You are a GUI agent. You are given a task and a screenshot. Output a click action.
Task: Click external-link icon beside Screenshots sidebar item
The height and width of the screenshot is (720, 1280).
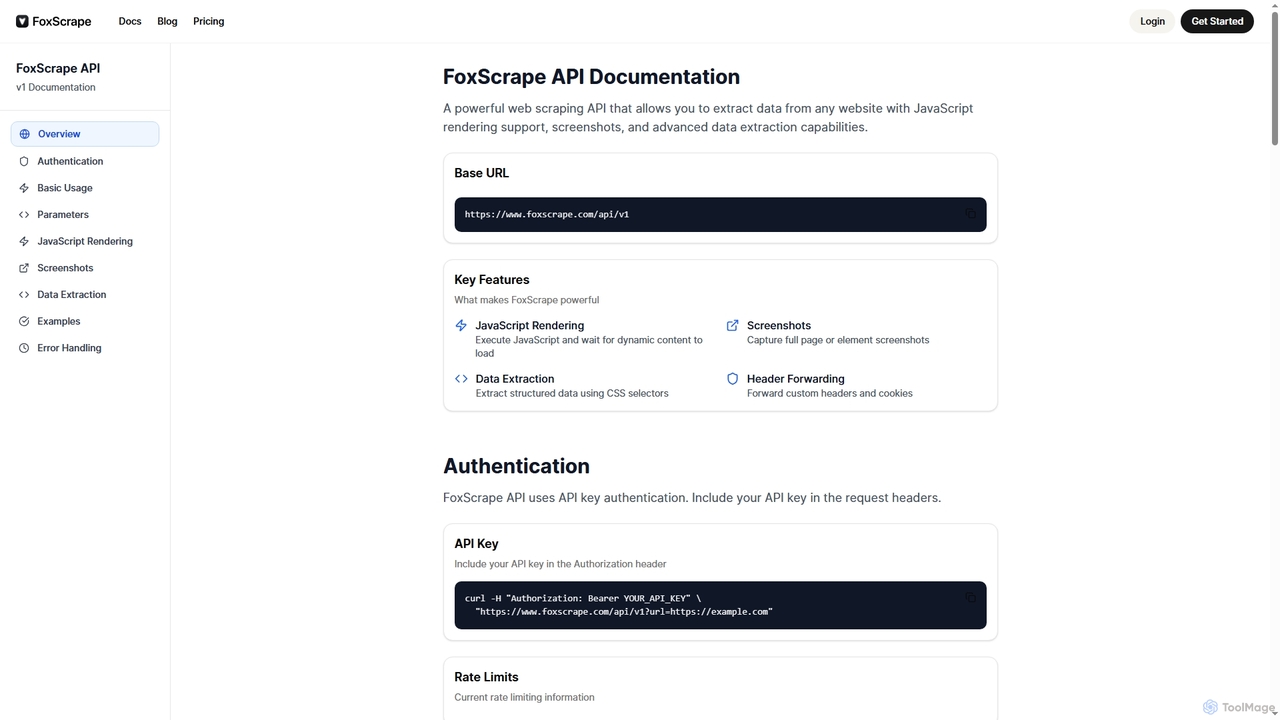(x=25, y=268)
